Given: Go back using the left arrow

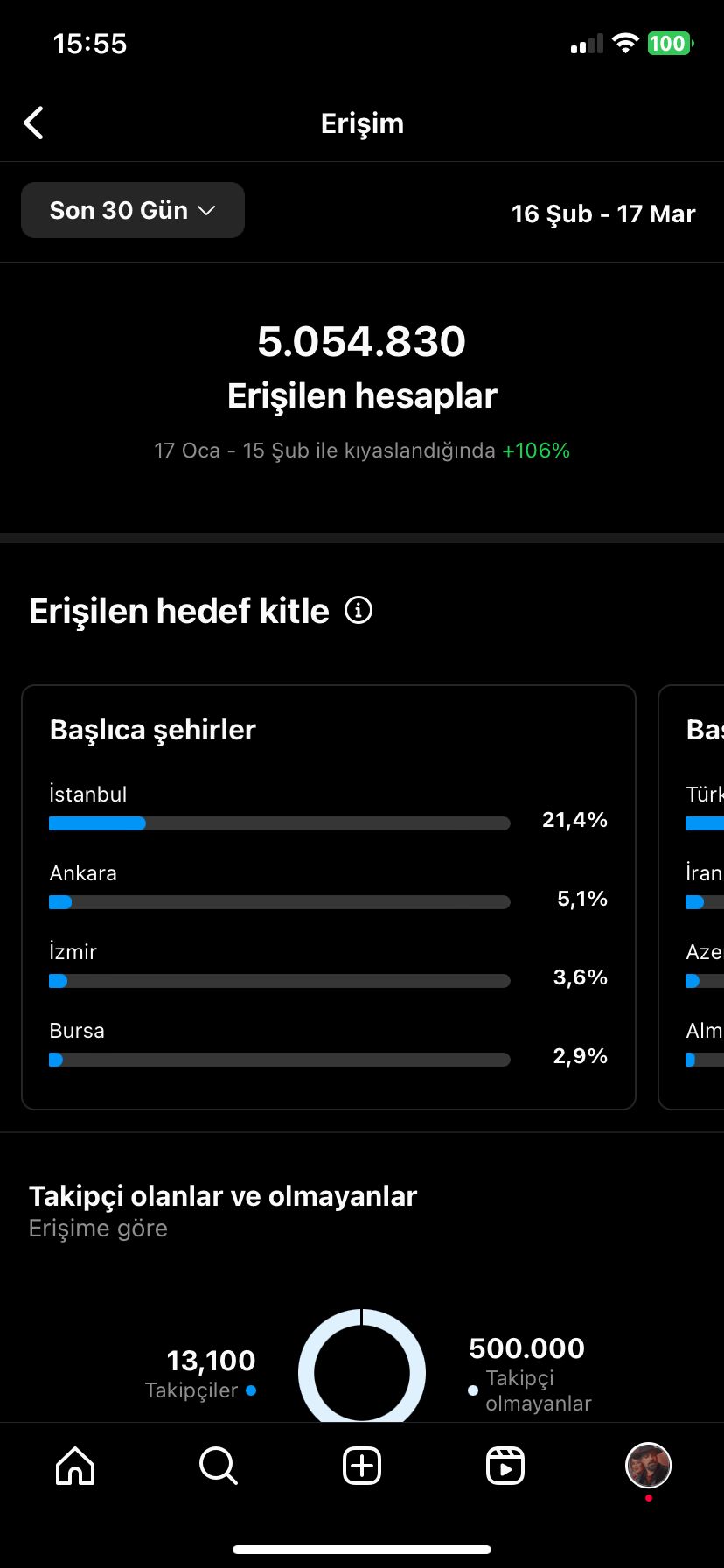Looking at the screenshot, I should point(34,123).
